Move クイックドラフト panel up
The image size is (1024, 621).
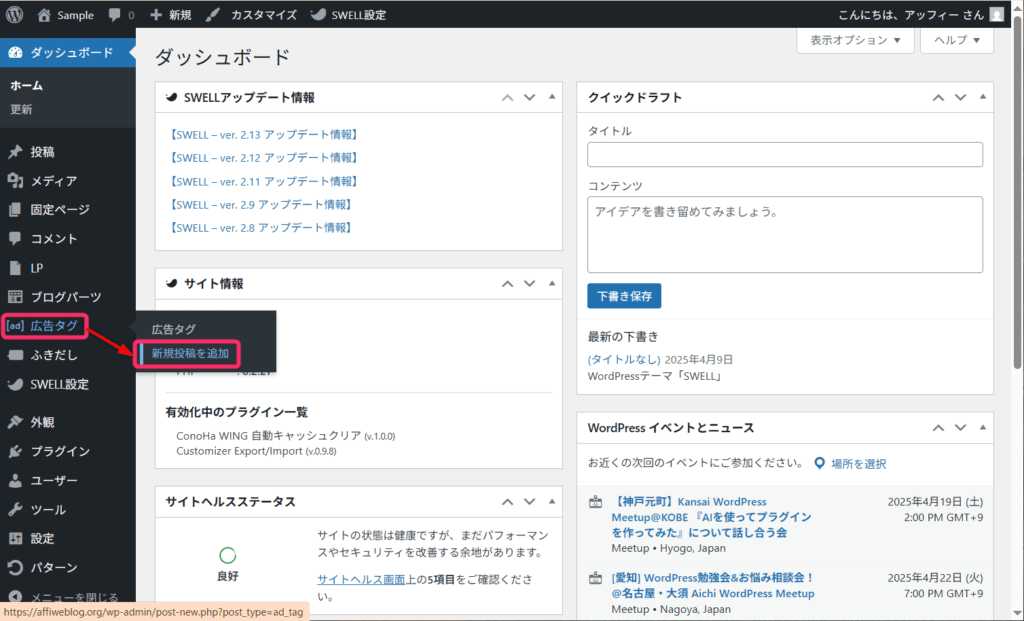(938, 97)
